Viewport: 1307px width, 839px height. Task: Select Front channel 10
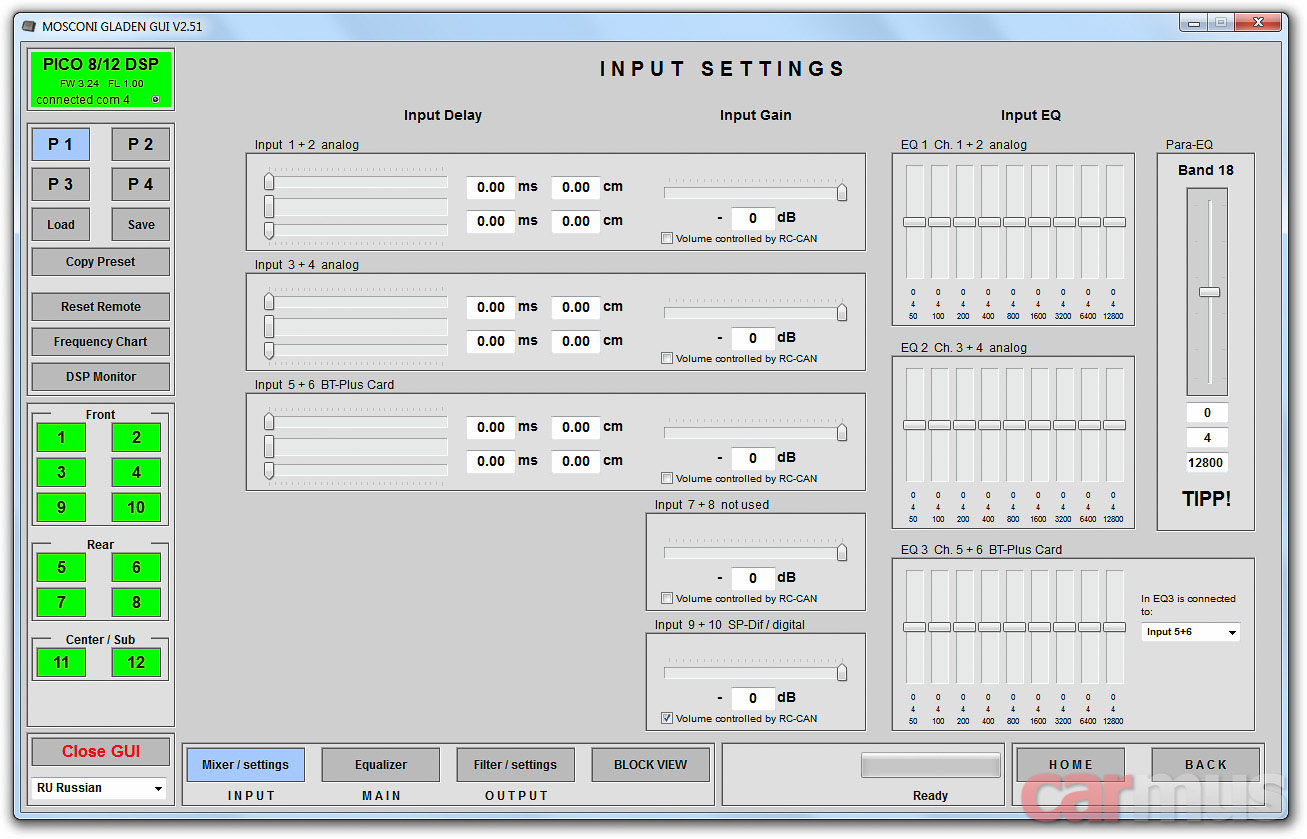[x=136, y=507]
